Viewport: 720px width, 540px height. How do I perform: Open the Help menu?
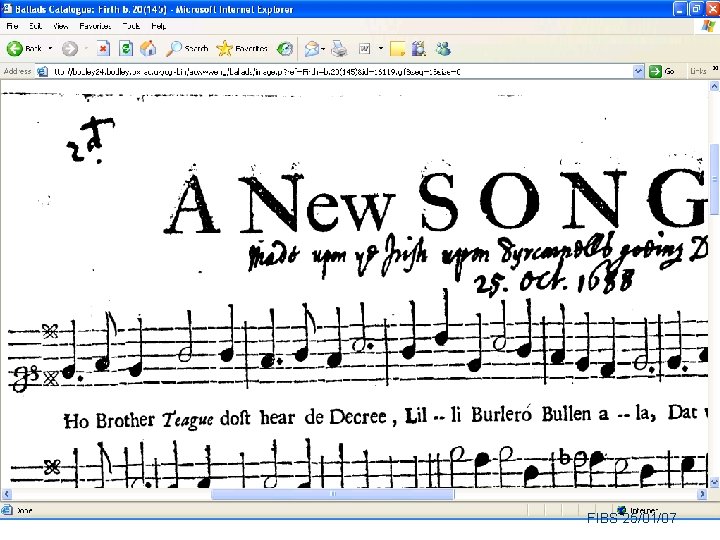coord(158,26)
